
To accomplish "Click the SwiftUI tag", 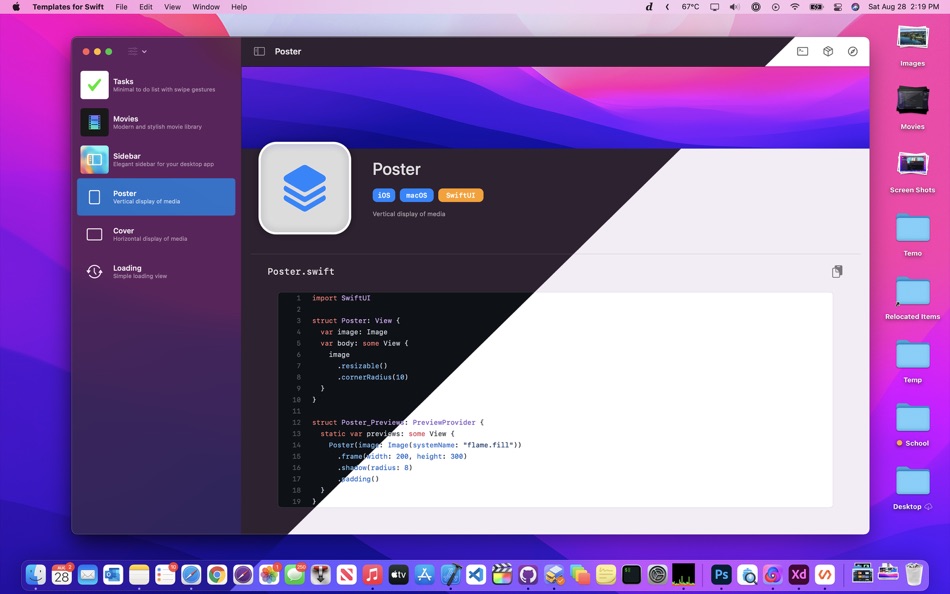I will [460, 195].
